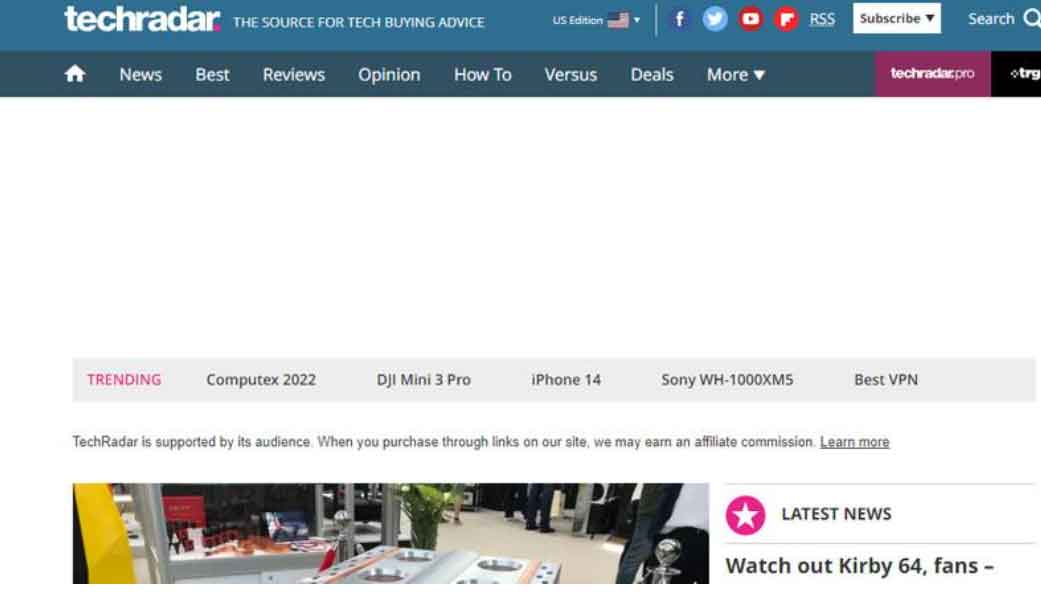Open TechRadar's Flipboard icon
Screen dimensions: 1041x592
click(x=787, y=19)
